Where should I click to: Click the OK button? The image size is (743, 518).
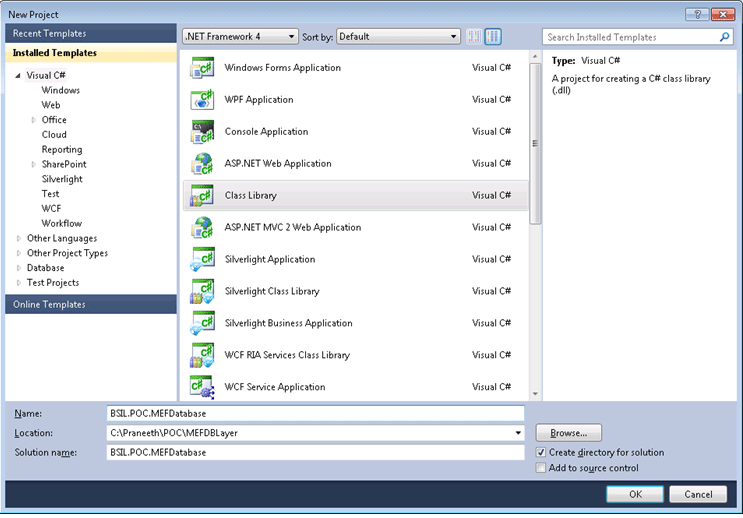635,494
